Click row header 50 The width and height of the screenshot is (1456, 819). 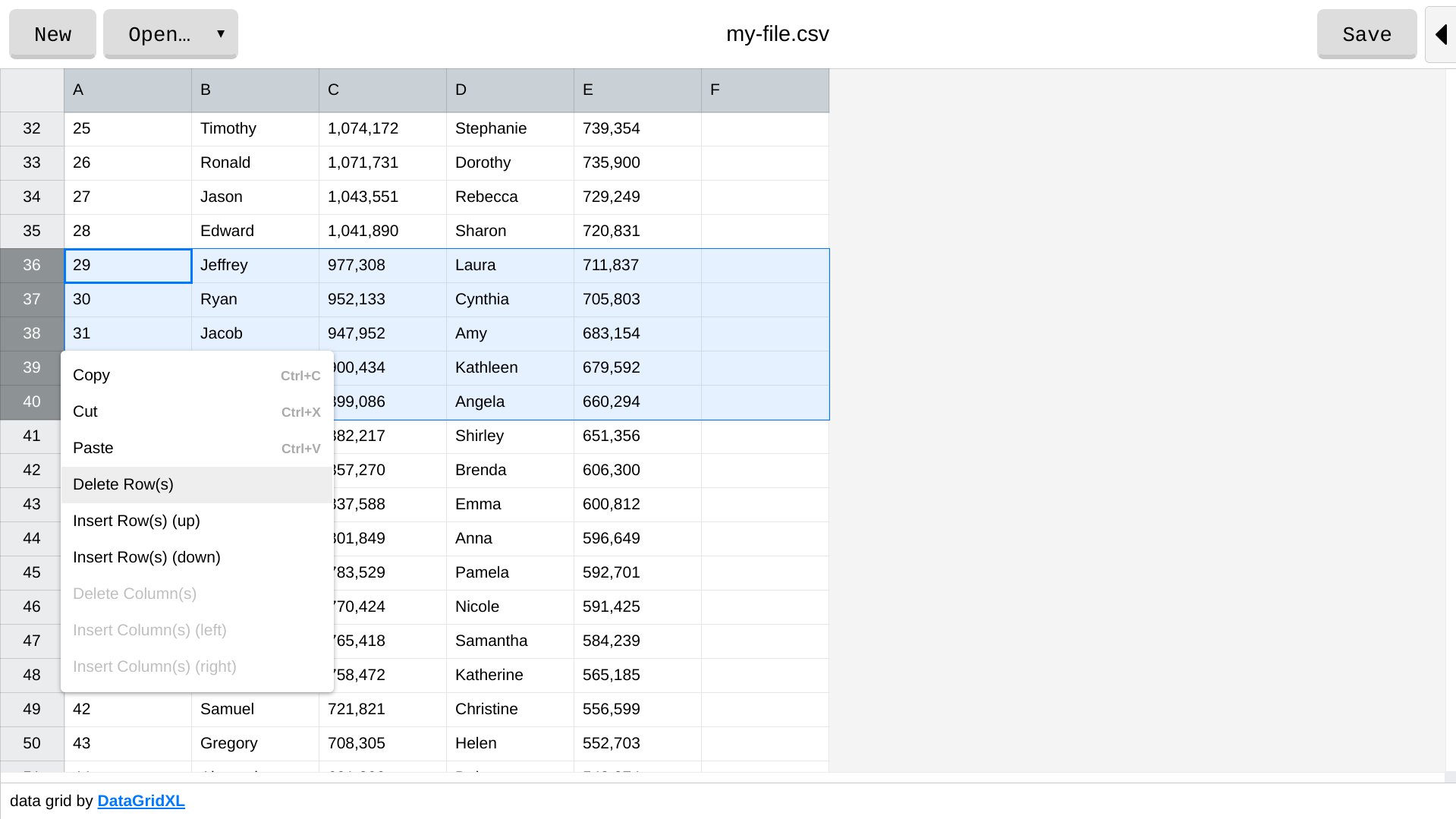click(x=32, y=743)
